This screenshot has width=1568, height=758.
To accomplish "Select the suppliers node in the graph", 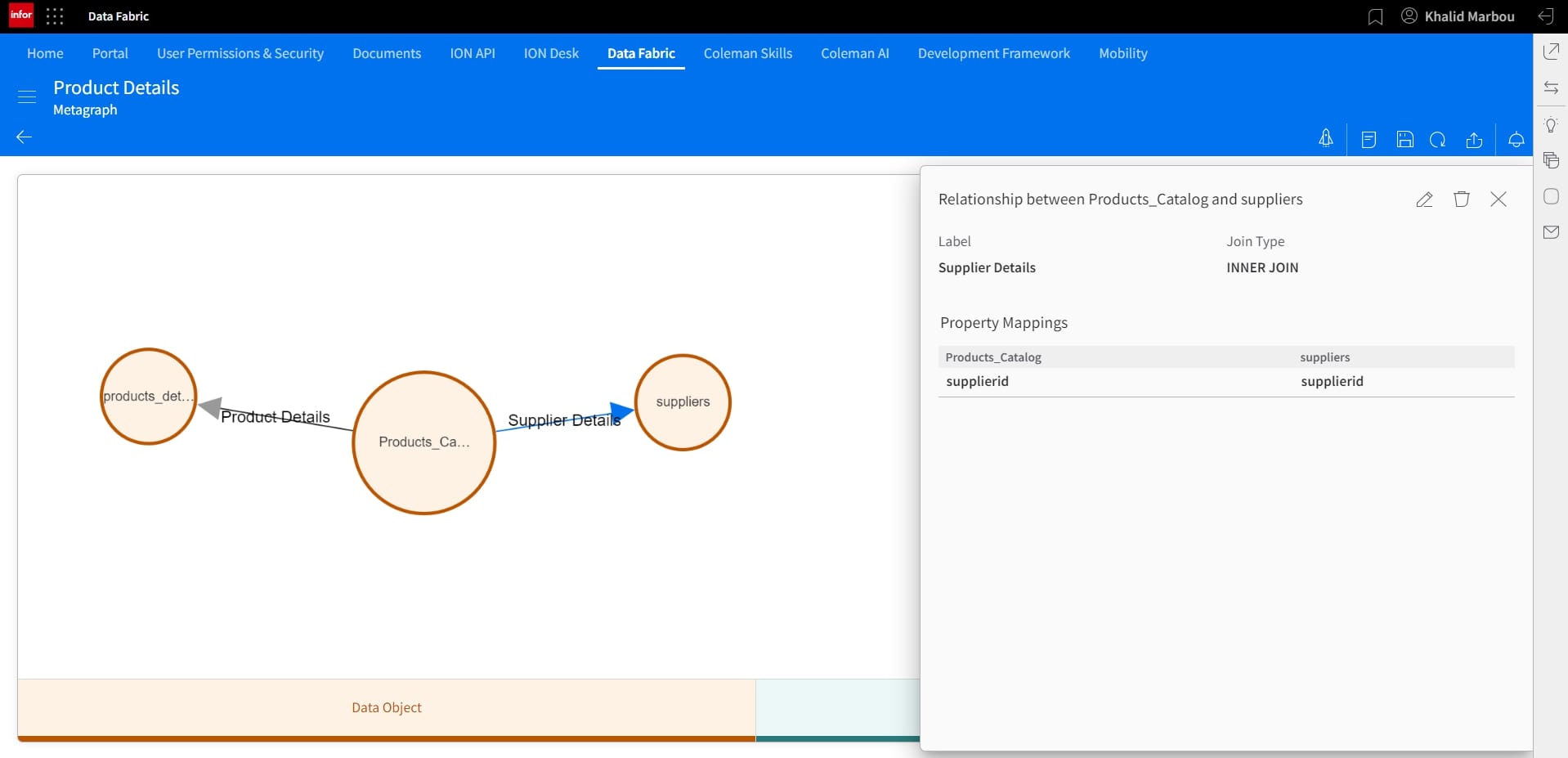I will 683,402.
